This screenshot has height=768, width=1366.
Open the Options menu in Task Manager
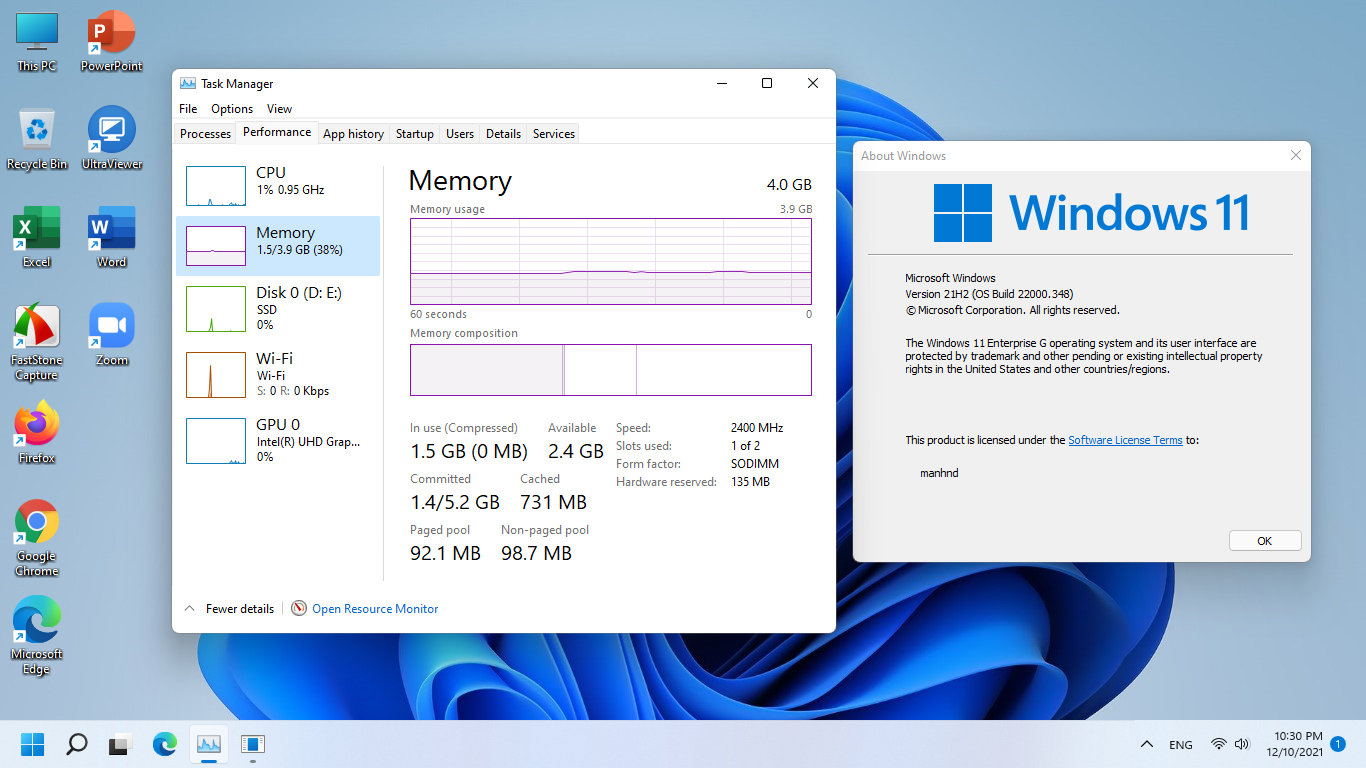point(232,109)
